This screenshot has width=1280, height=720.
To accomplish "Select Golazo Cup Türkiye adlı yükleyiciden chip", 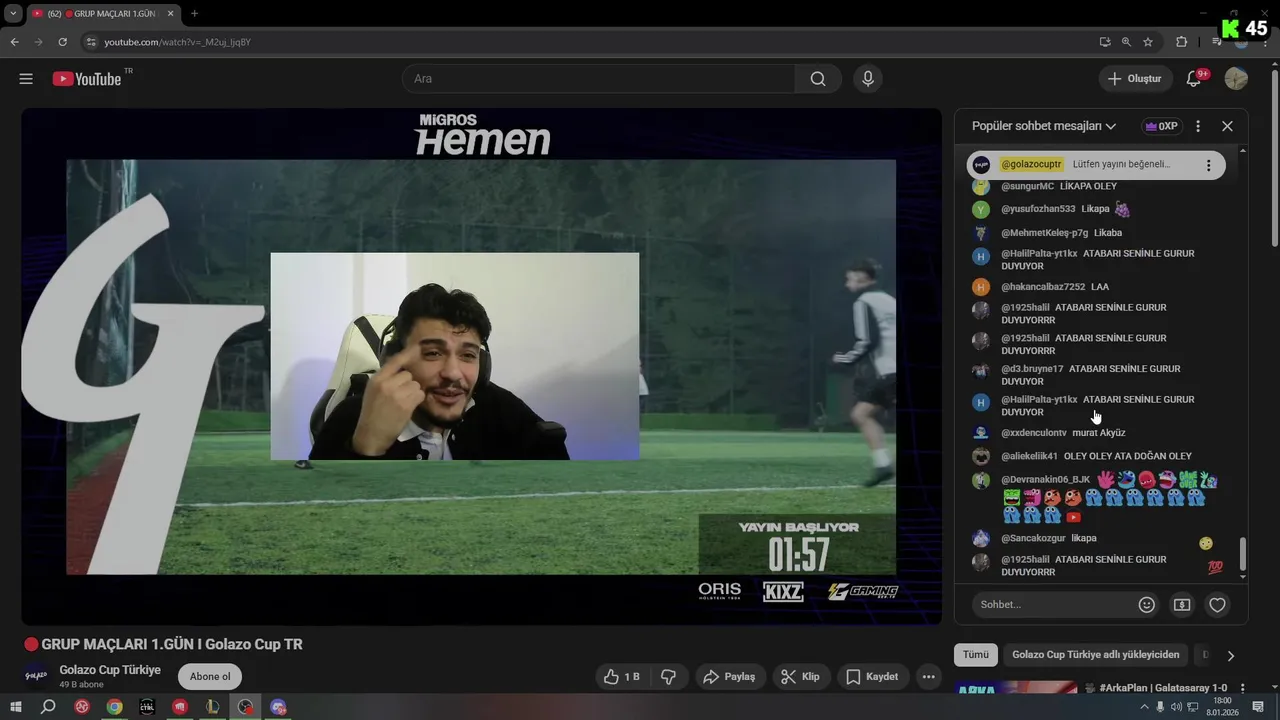I will pyautogui.click(x=1096, y=655).
